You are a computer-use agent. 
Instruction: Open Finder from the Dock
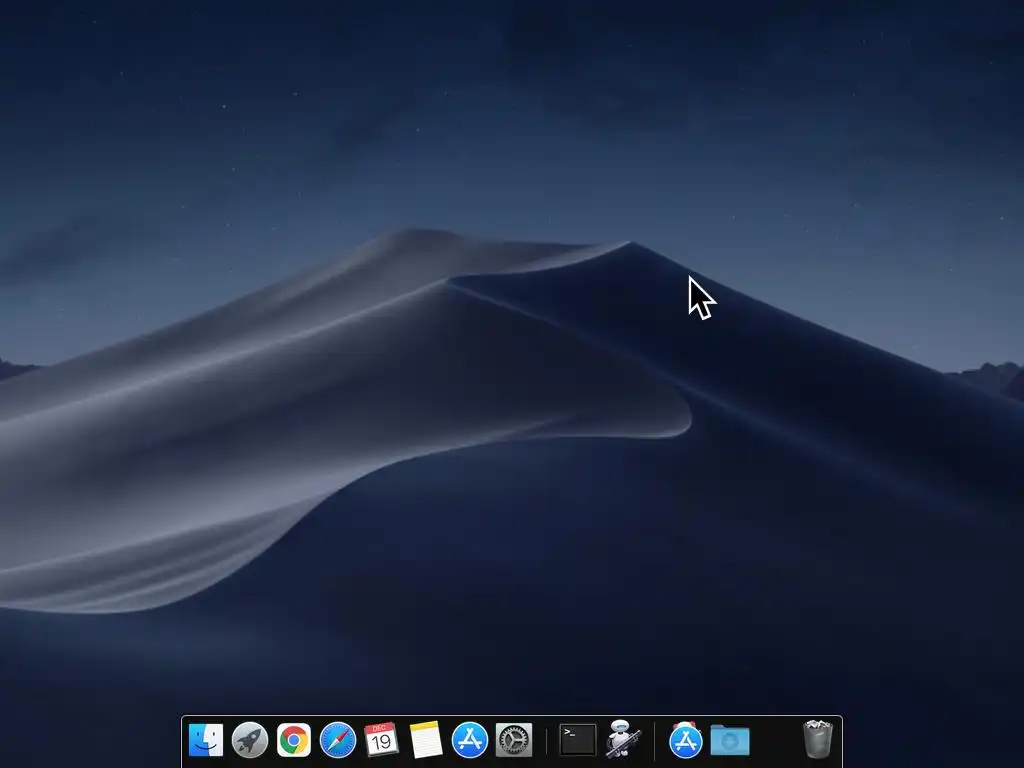pyautogui.click(x=206, y=740)
